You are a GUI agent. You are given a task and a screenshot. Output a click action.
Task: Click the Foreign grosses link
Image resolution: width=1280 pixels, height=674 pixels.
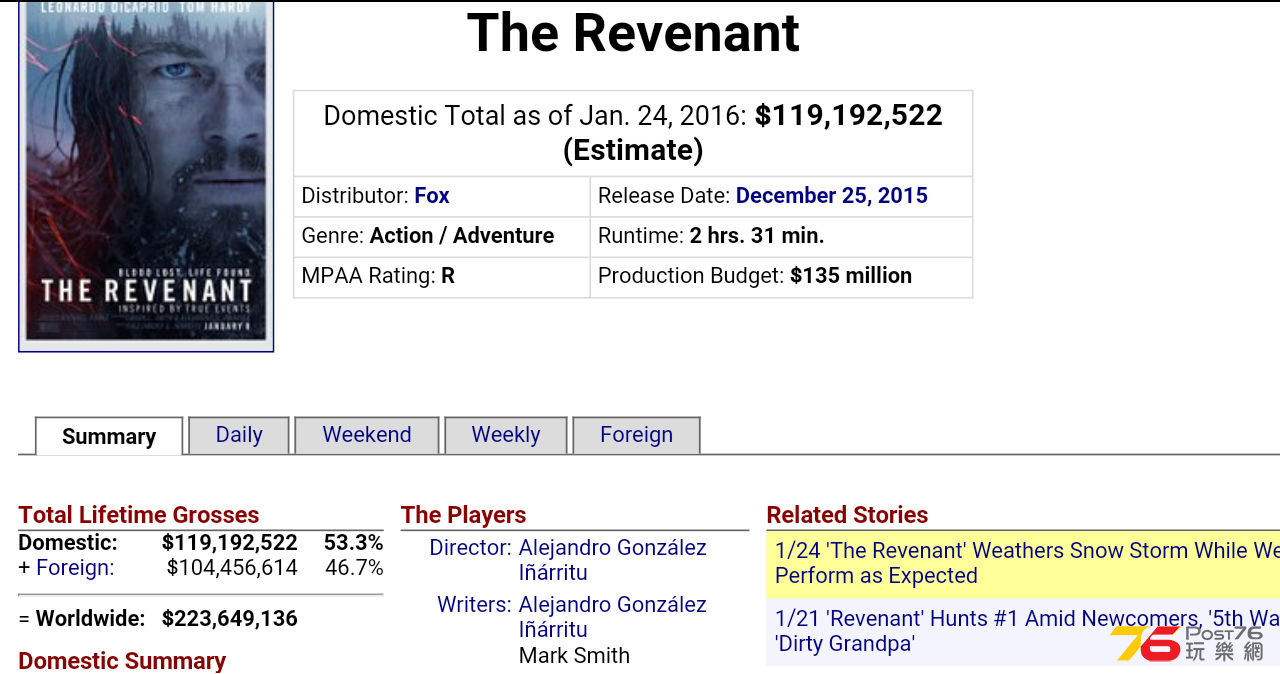tap(75, 568)
